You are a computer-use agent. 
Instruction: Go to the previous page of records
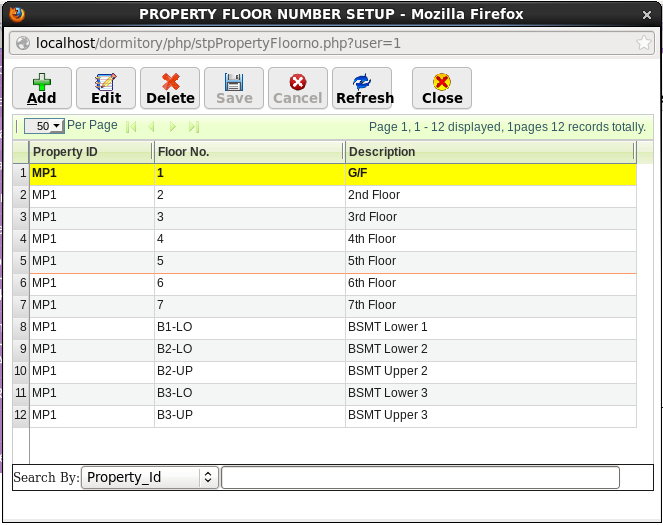152,127
